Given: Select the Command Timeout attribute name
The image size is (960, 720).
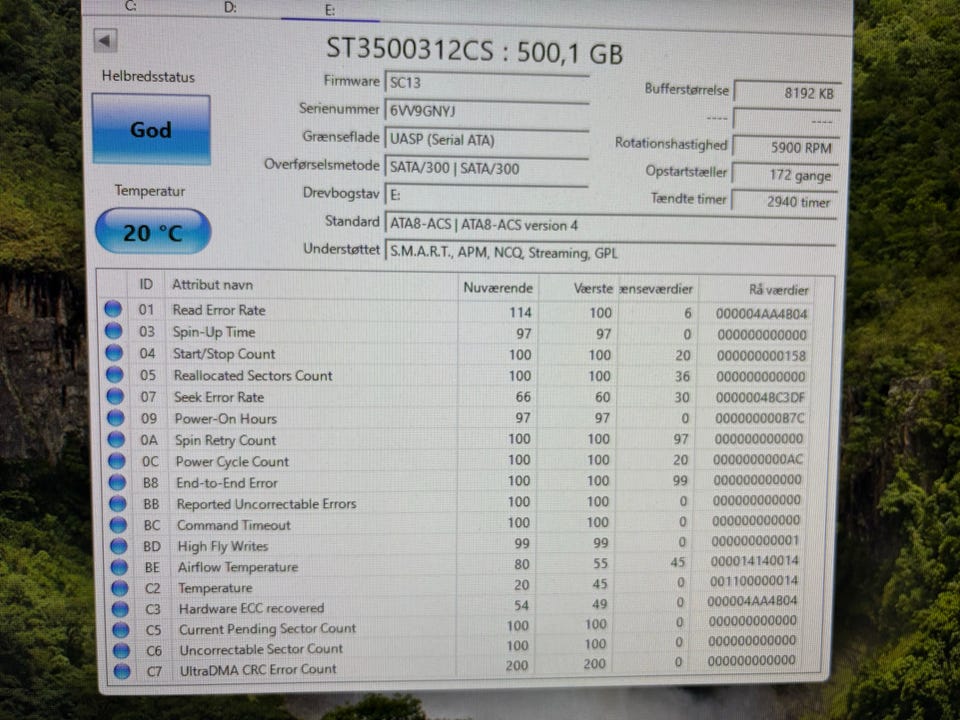Looking at the screenshot, I should pos(234,525).
